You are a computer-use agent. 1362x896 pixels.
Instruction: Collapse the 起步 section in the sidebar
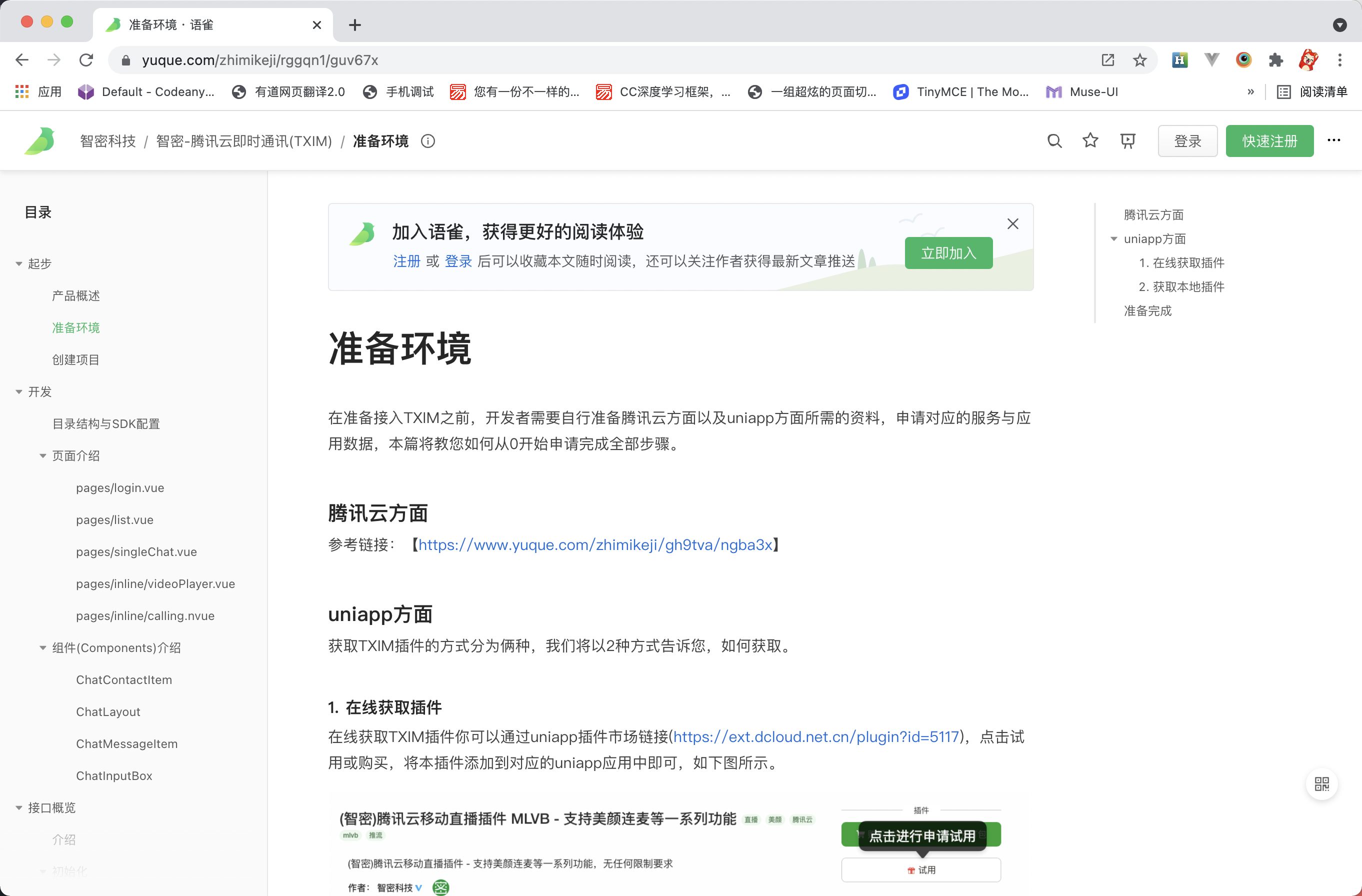point(19,264)
